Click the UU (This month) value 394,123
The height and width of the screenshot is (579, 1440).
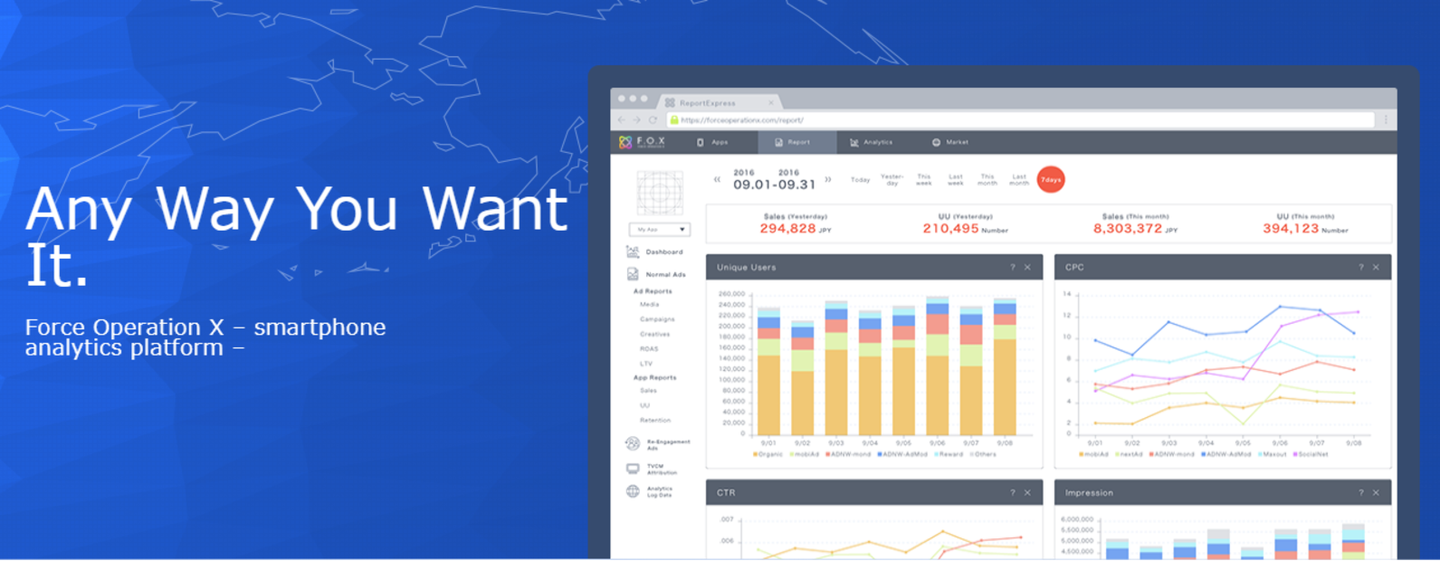click(1290, 229)
